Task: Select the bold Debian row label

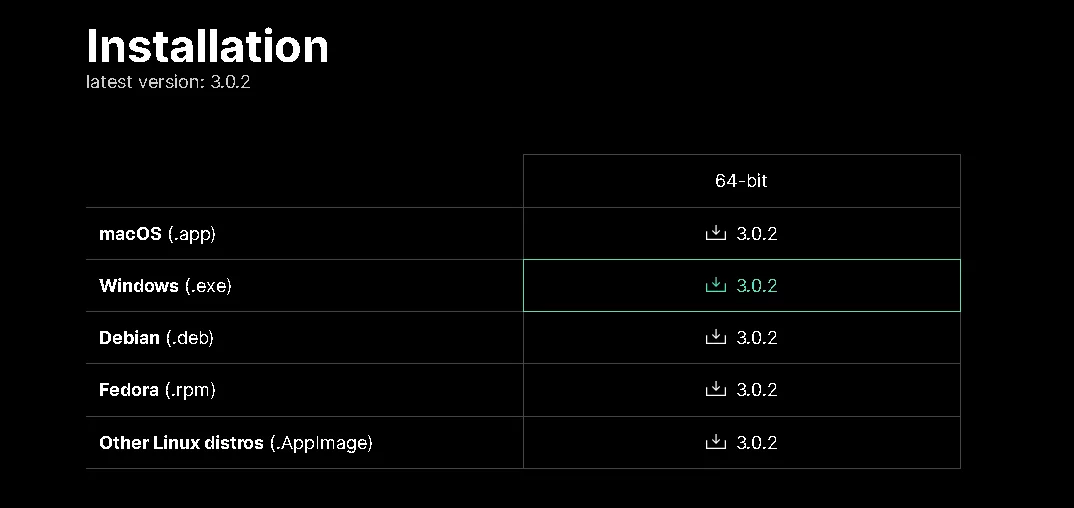Action: 129,338
